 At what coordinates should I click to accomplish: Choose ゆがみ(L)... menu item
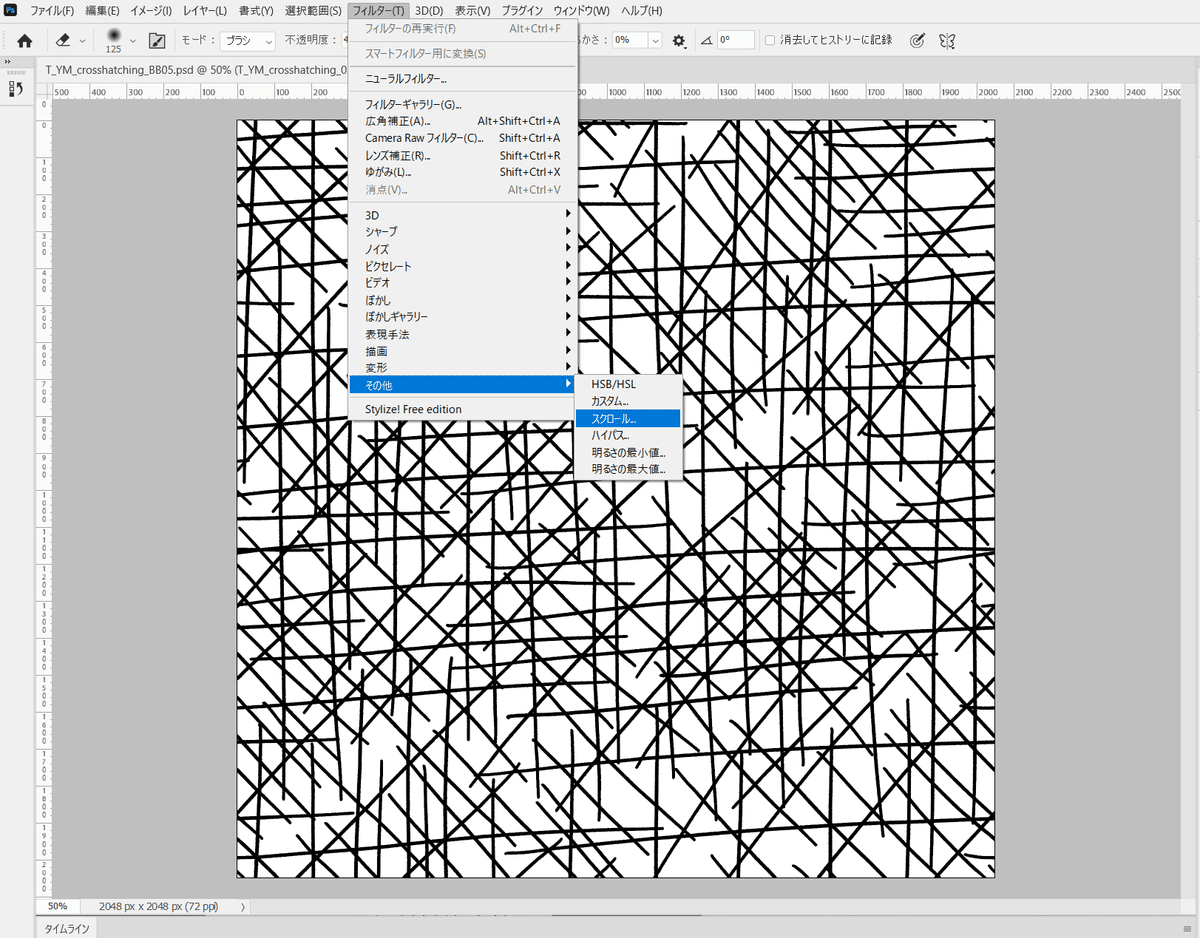pyautogui.click(x=463, y=172)
